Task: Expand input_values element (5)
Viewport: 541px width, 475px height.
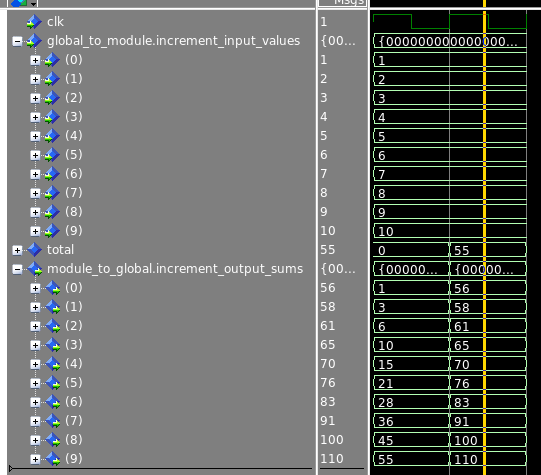Action: click(x=35, y=155)
